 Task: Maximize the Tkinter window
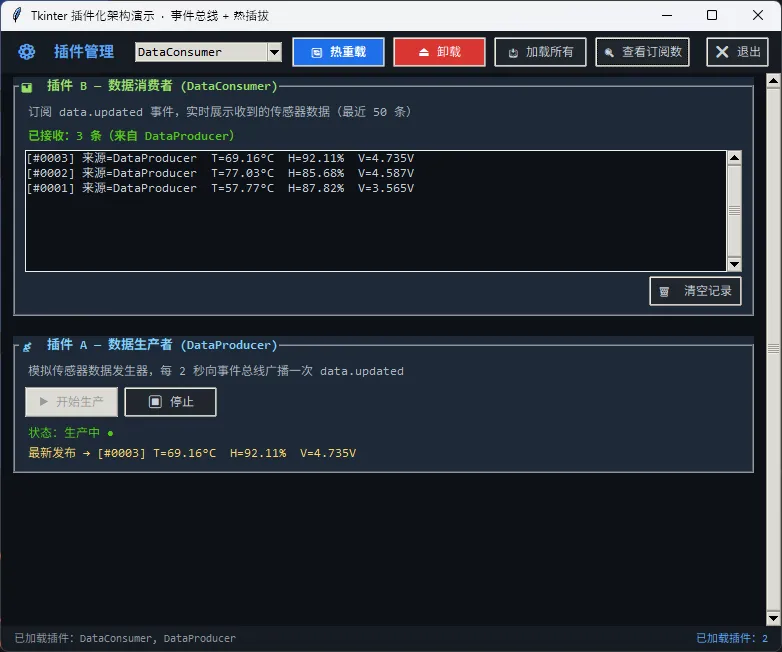point(712,15)
